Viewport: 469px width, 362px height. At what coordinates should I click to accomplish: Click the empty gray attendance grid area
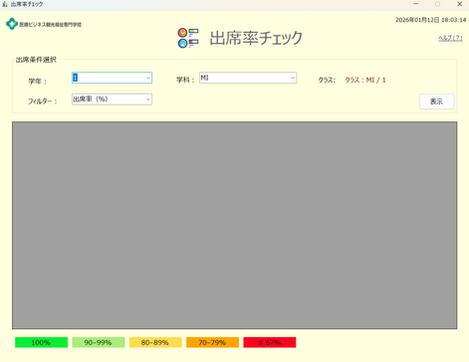235,225
